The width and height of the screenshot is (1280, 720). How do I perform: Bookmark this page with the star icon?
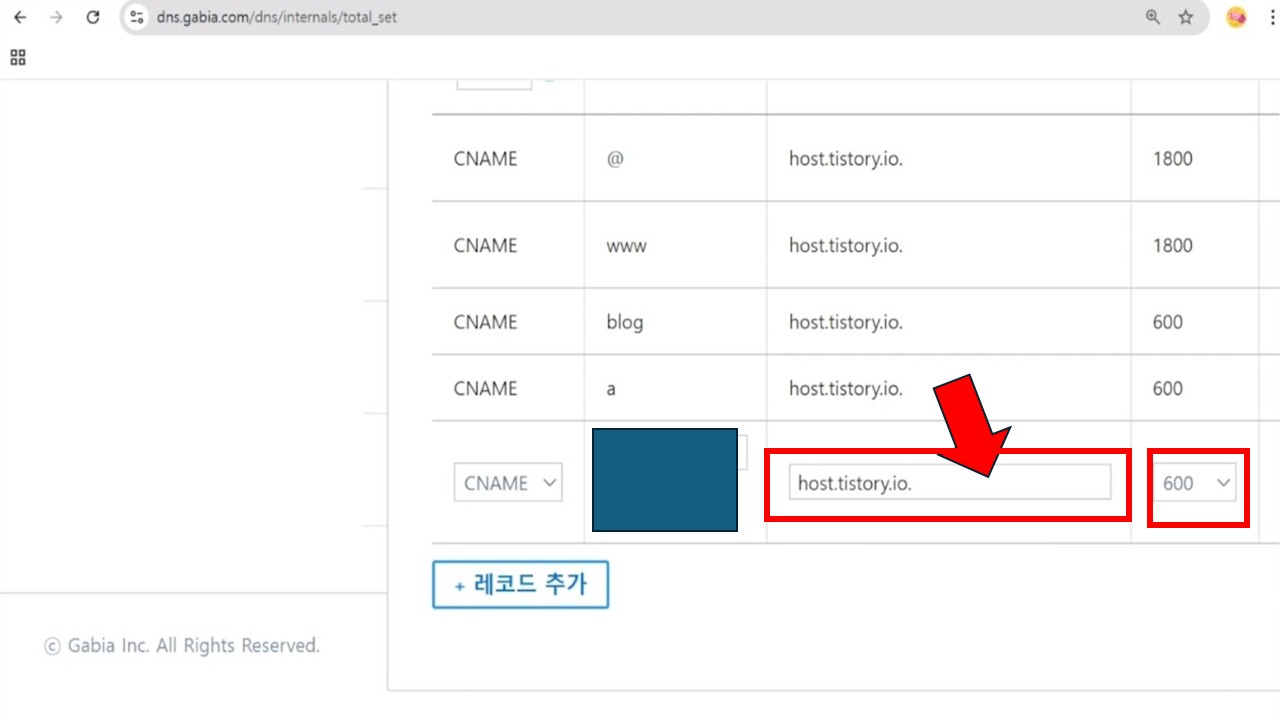click(1186, 17)
